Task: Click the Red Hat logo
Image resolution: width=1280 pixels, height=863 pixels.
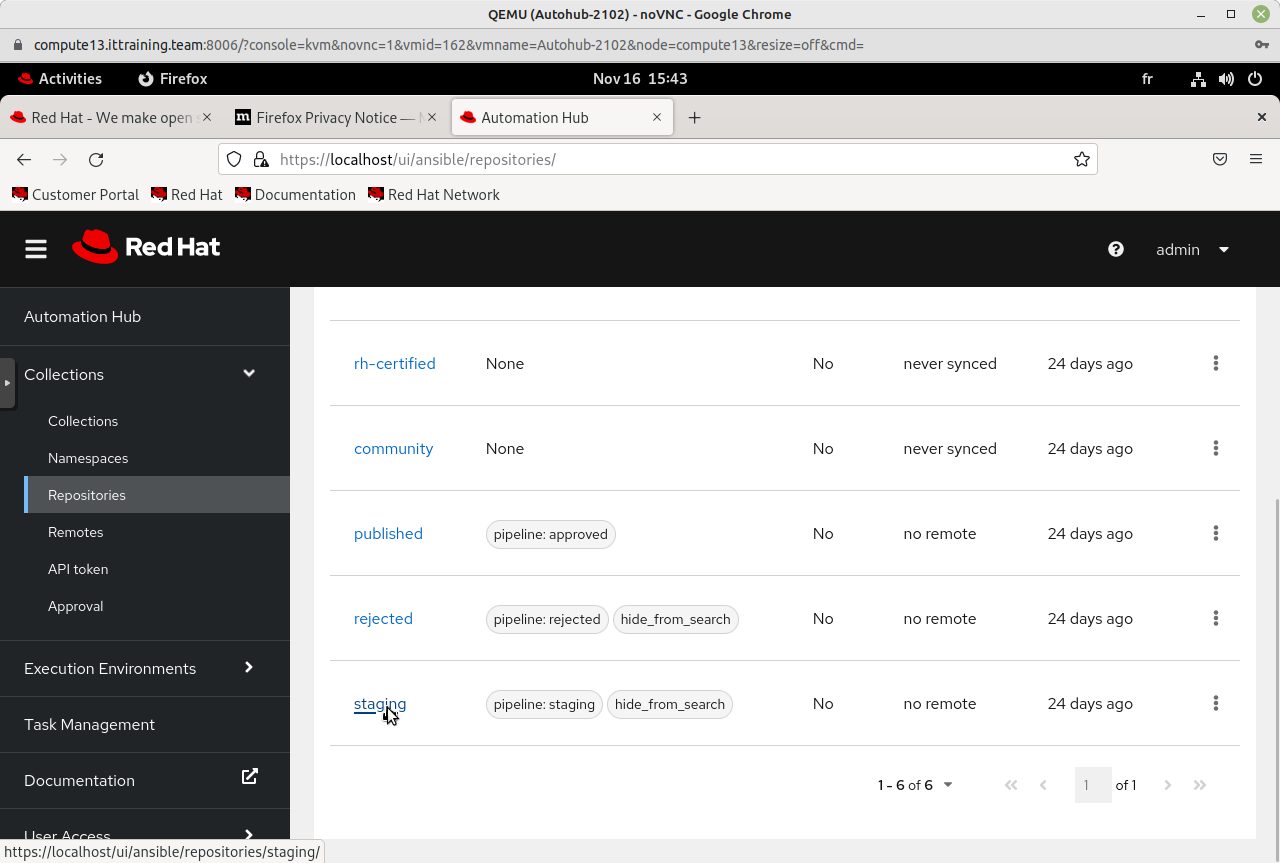Action: point(146,247)
